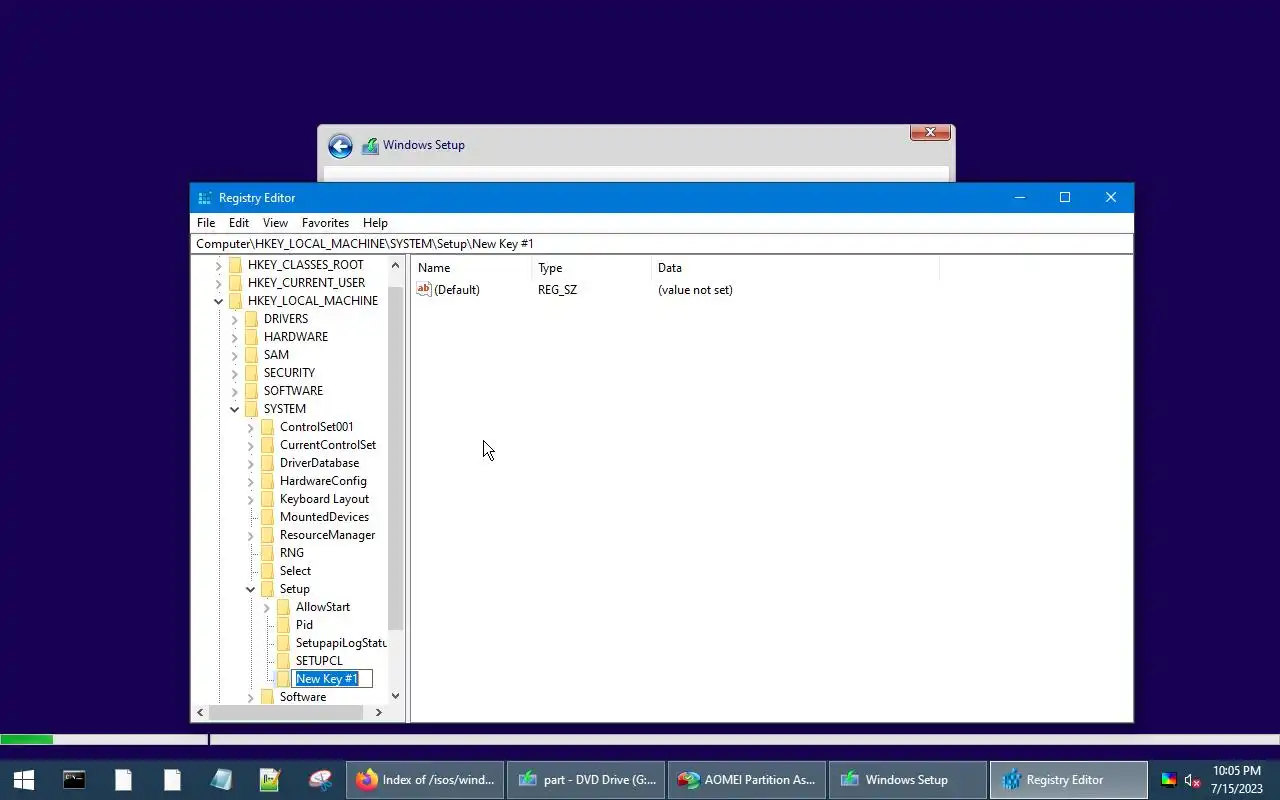The image size is (1280, 800).
Task: Select the HKEY_CURRENT_USER folder icon
Action: pos(236,283)
